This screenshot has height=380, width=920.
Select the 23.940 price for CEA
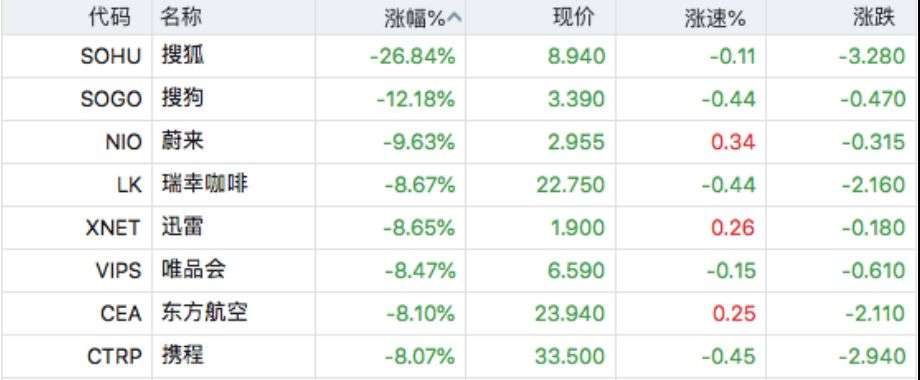(569, 313)
